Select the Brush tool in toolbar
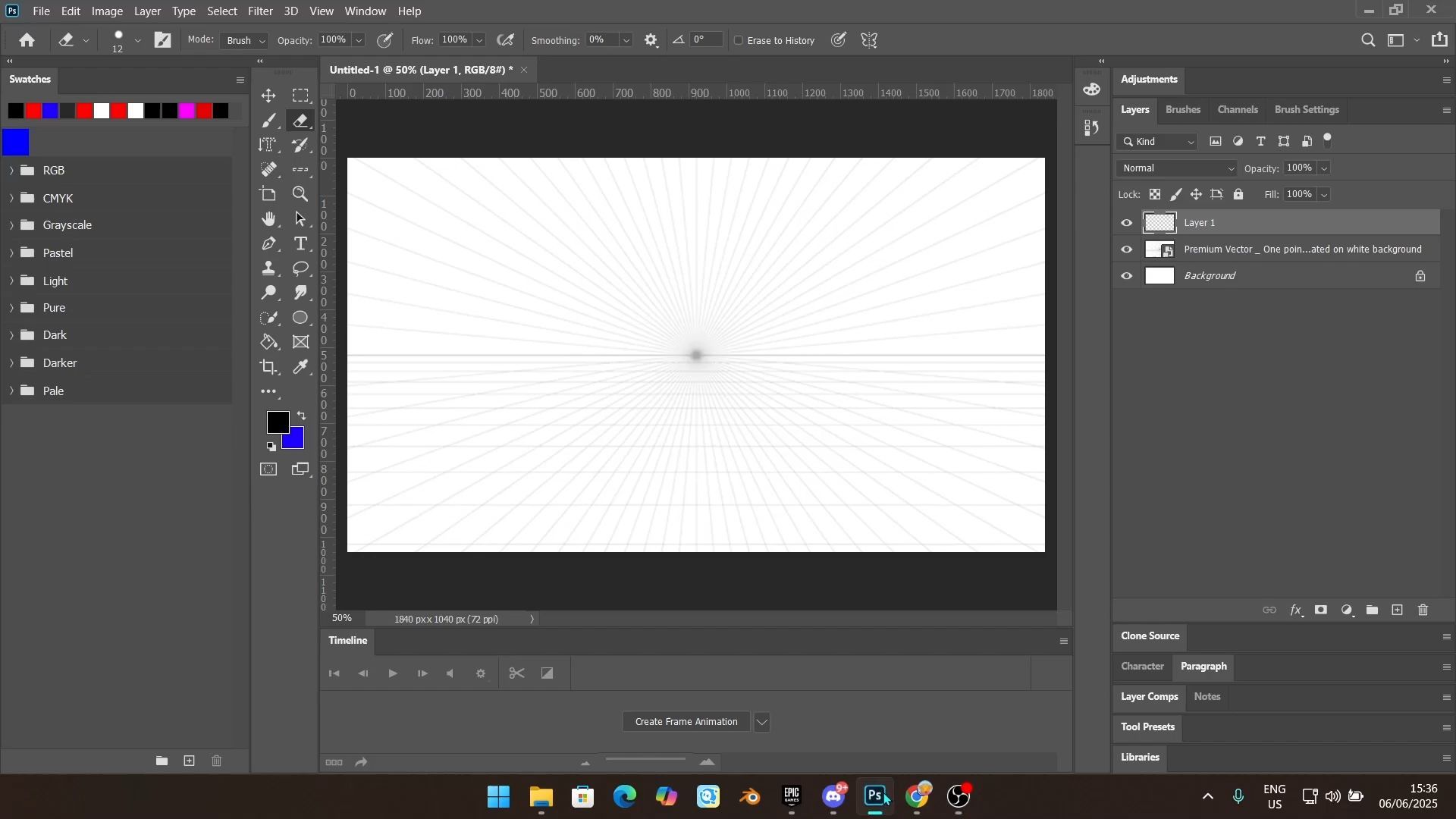The width and height of the screenshot is (1456, 819). click(268, 121)
